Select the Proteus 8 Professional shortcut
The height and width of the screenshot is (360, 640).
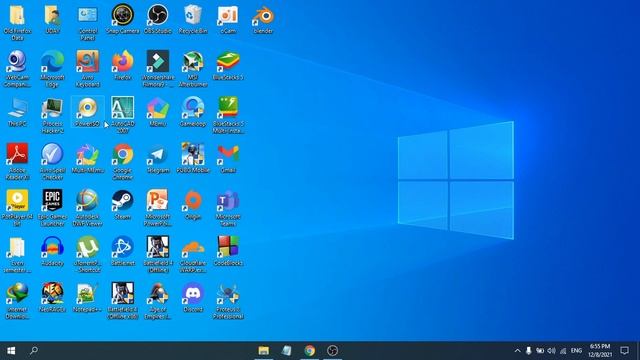[x=228, y=301]
